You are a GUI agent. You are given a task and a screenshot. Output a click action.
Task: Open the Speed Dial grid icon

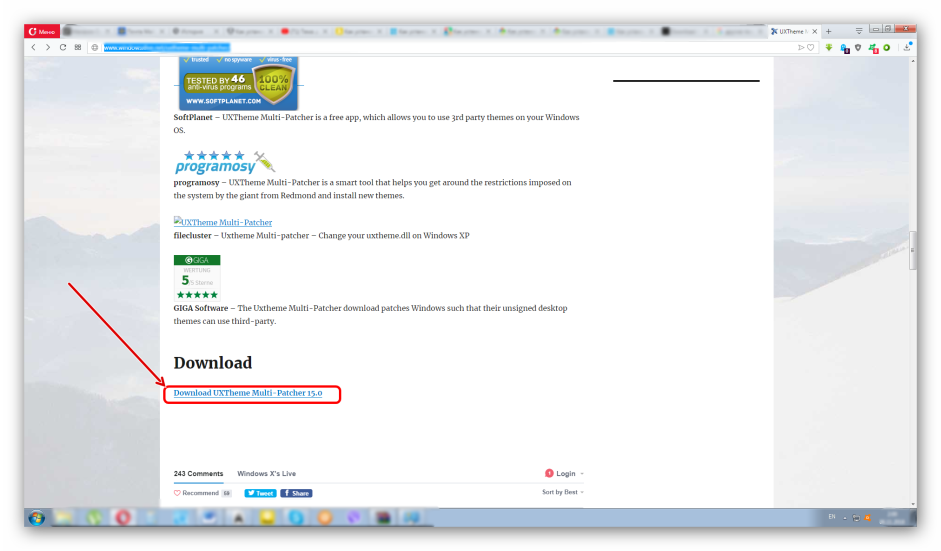pos(78,47)
